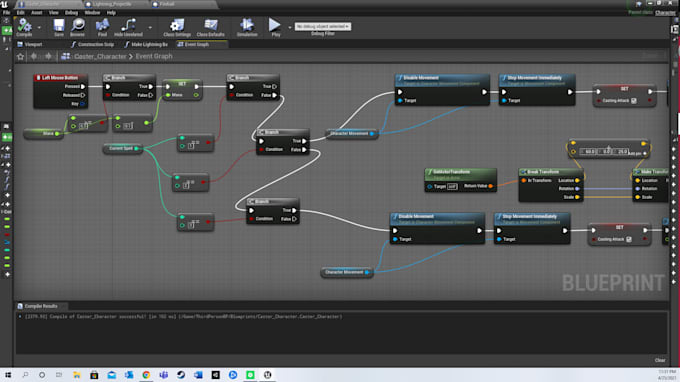This screenshot has height=382, width=680.
Task: Click the Event Graph breadcrumb
Action: [154, 56]
